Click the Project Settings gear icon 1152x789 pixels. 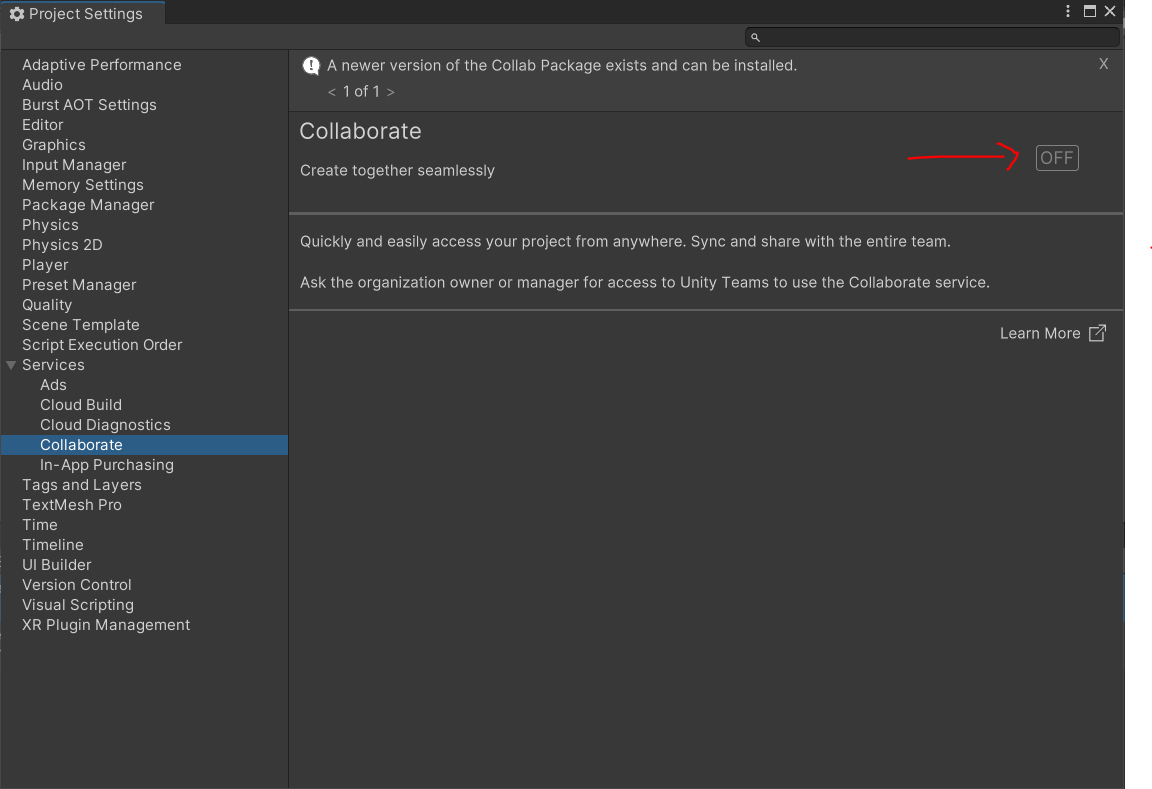point(16,14)
